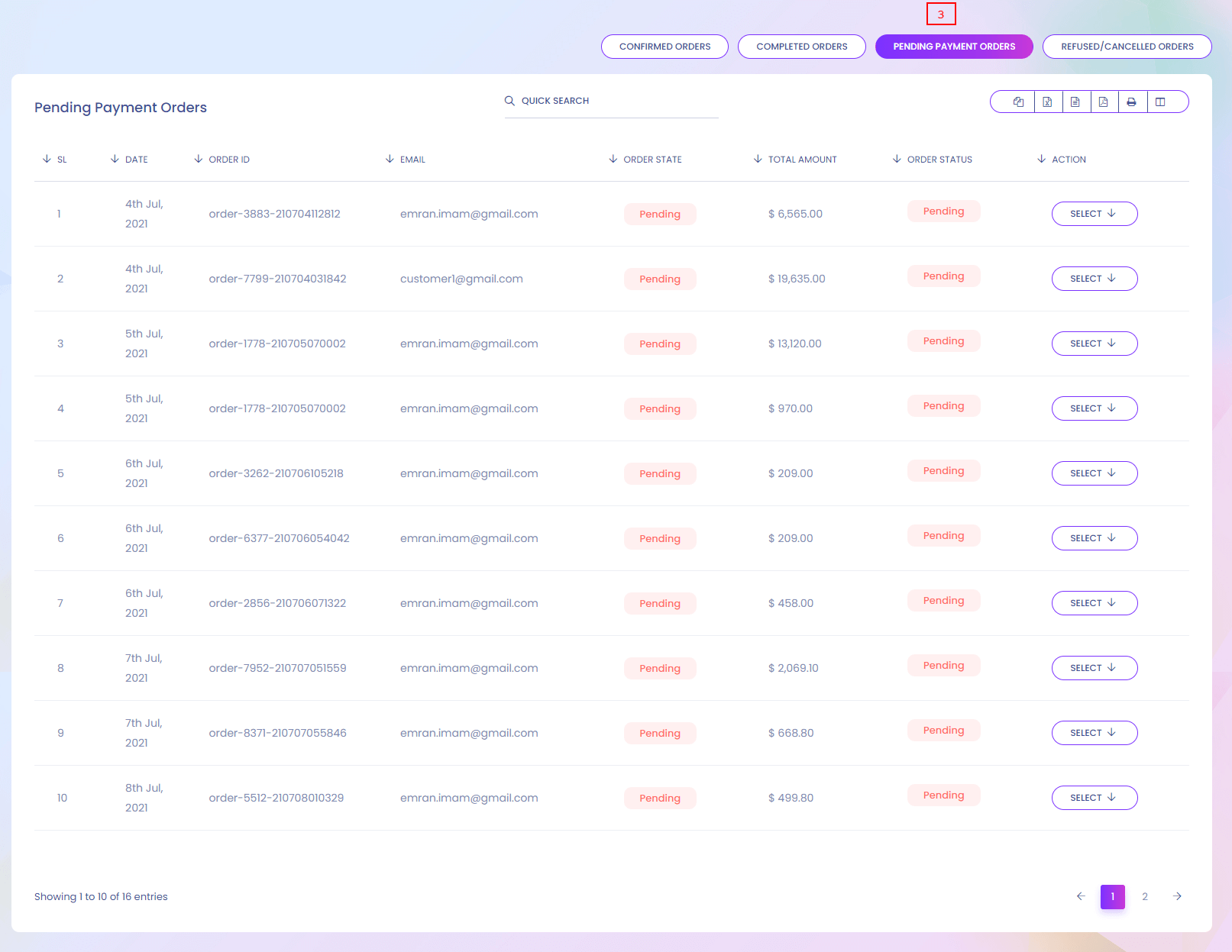This screenshot has width=1232, height=952.
Task: Export table as PDF
Action: (1104, 102)
